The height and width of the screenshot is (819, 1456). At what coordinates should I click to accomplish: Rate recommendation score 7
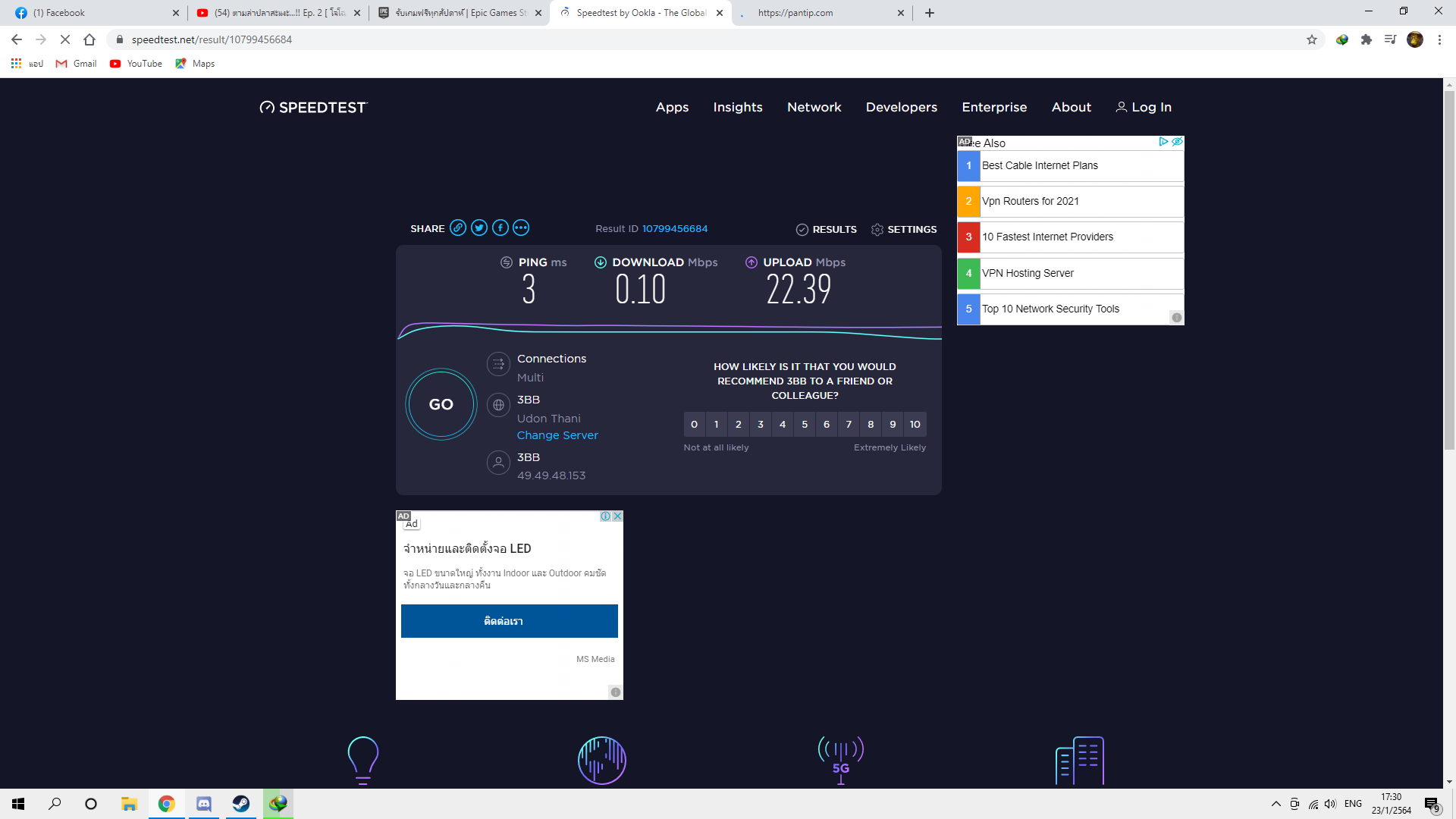[849, 424]
